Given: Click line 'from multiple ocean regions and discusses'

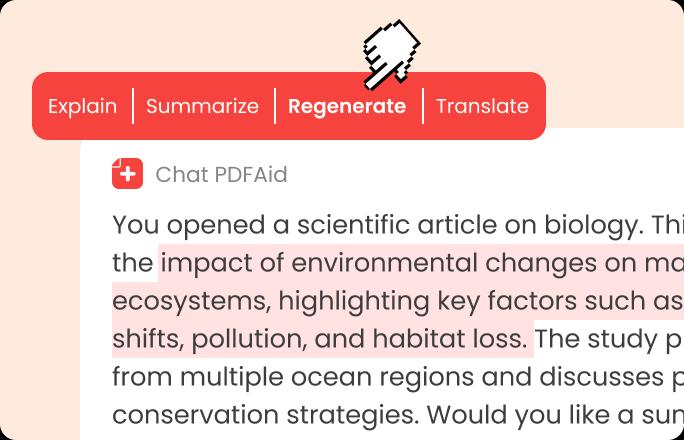Looking at the screenshot, I should [x=380, y=377].
